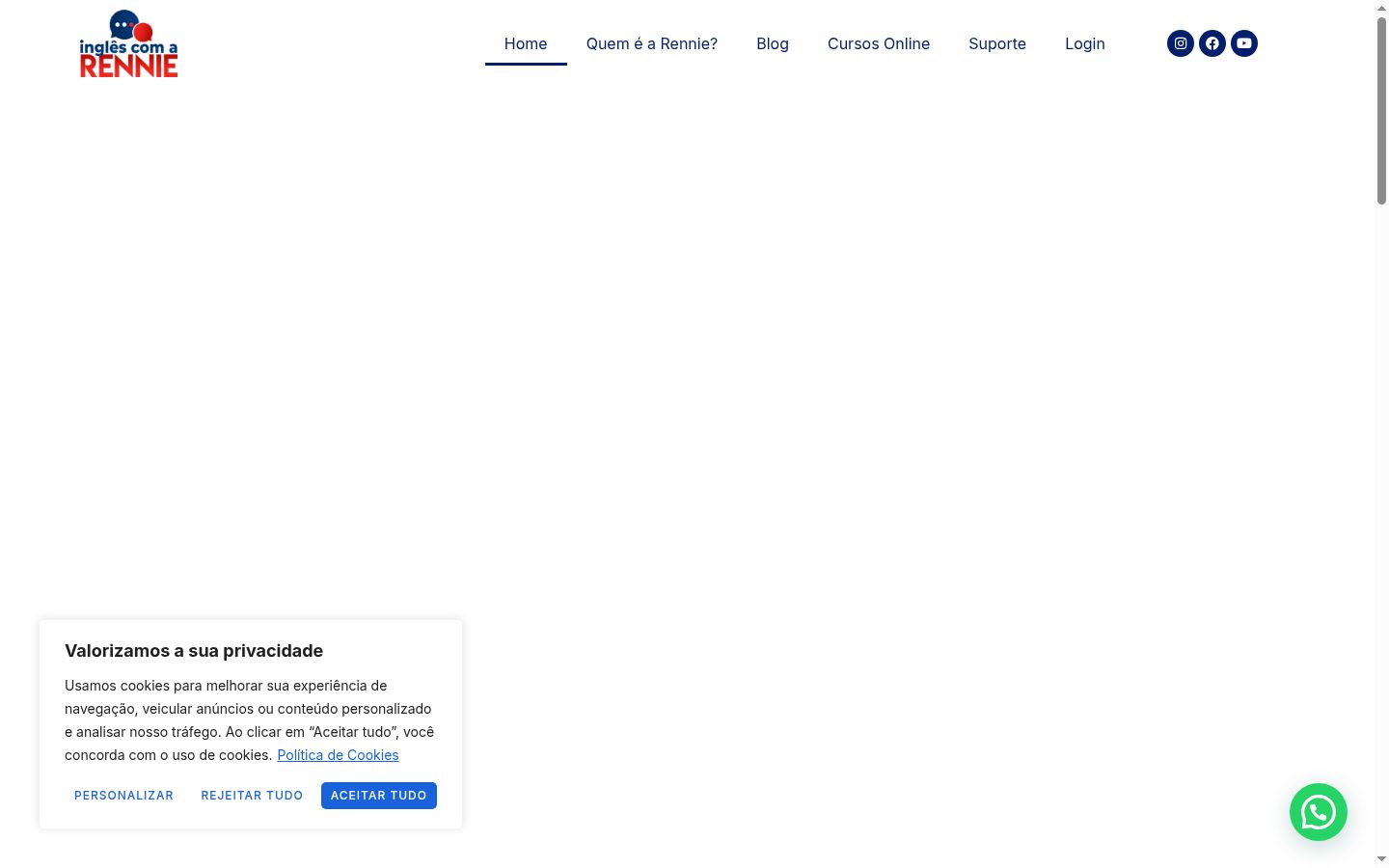Viewport: 1389px width, 868px height.
Task: Open the Facebook social icon
Action: 1212,43
